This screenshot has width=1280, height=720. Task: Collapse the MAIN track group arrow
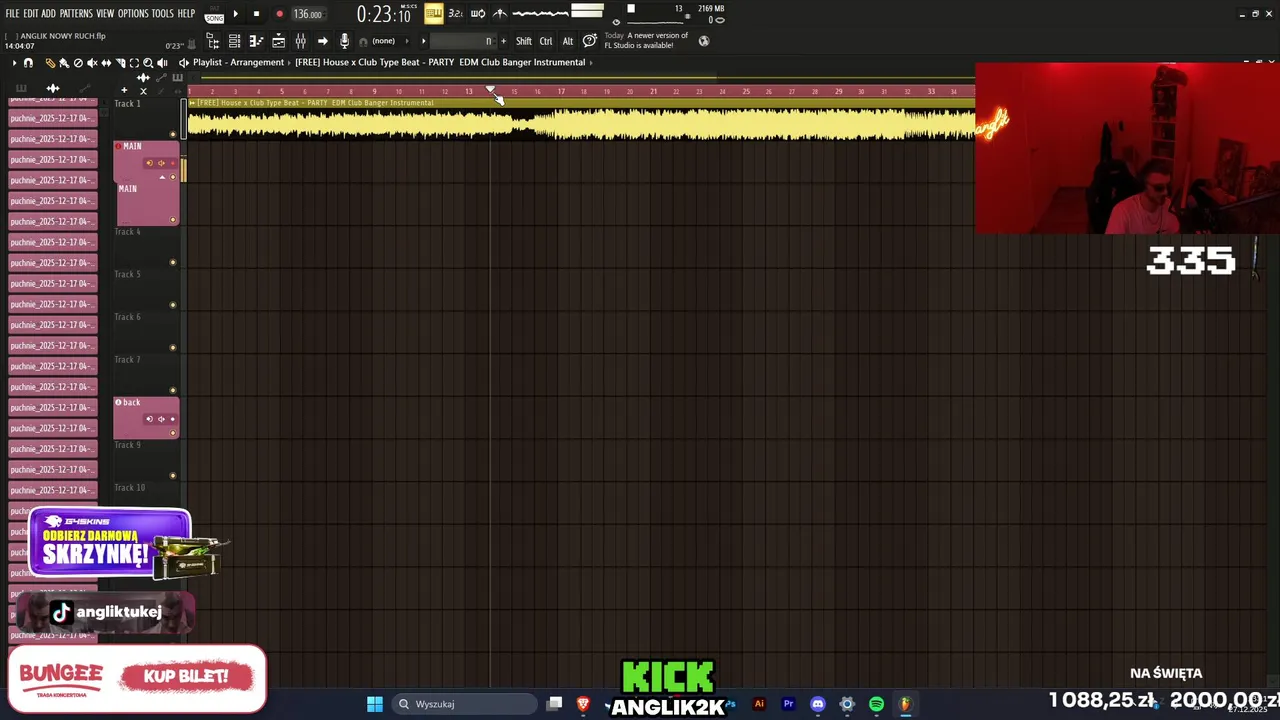pos(162,177)
